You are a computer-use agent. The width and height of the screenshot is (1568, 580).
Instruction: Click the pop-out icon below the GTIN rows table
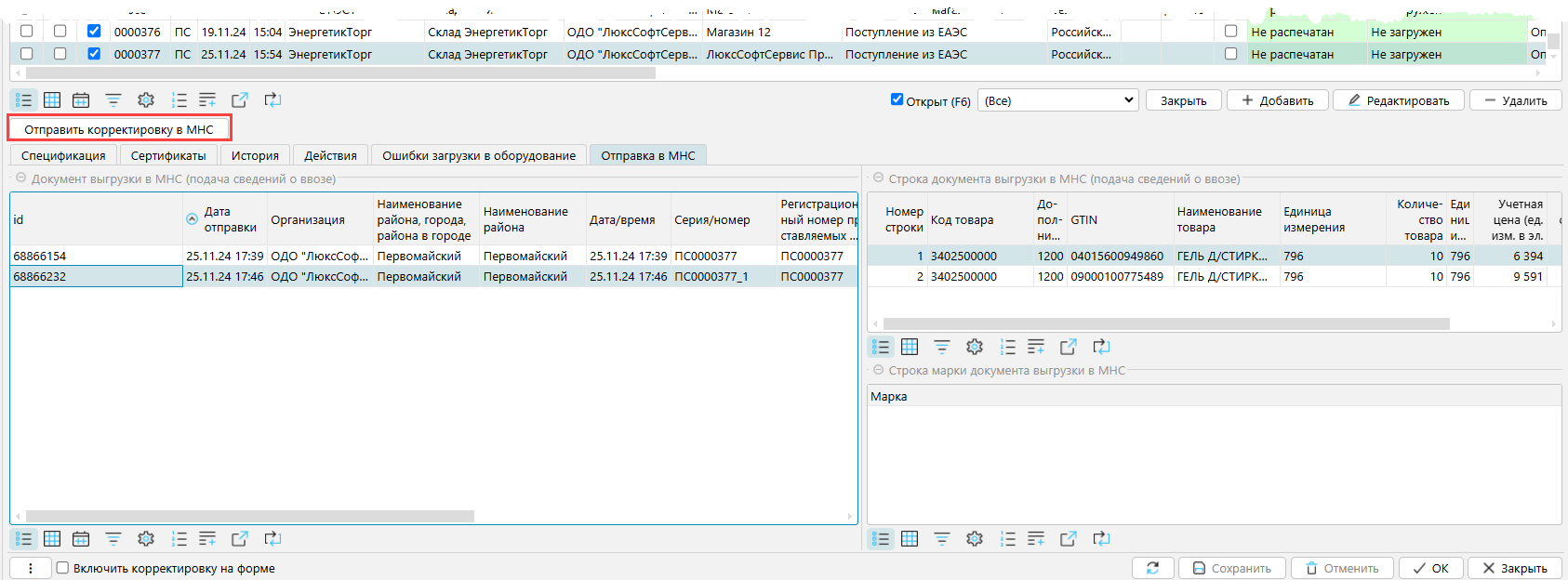(x=1069, y=347)
